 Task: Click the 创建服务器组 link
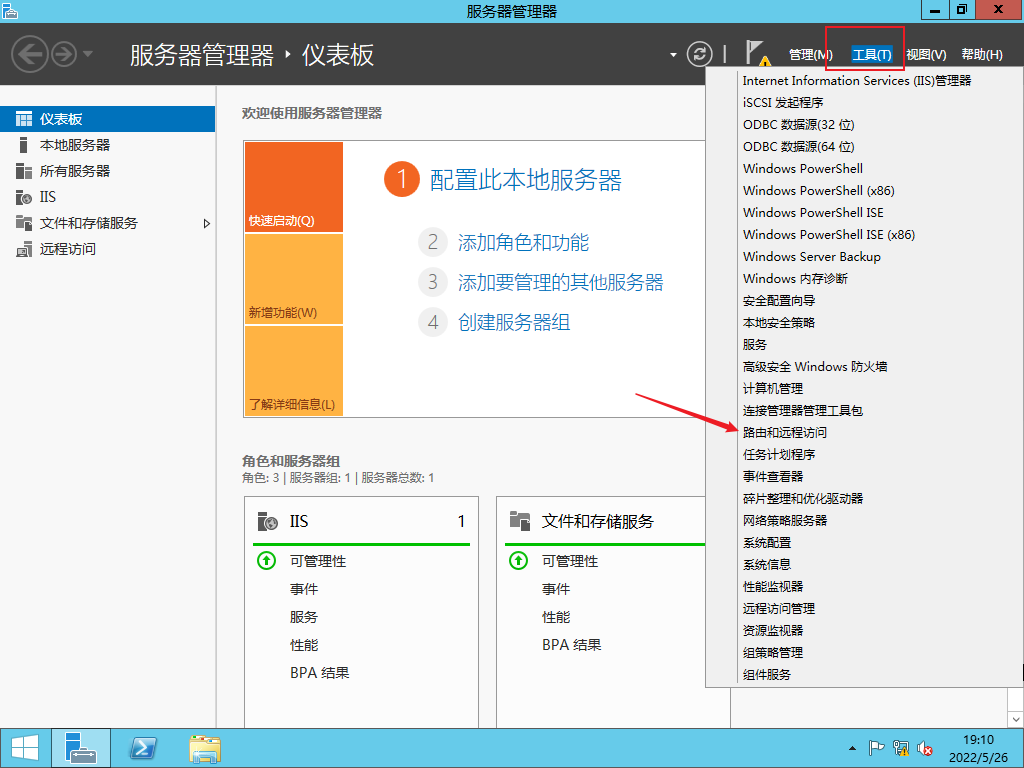pos(514,323)
